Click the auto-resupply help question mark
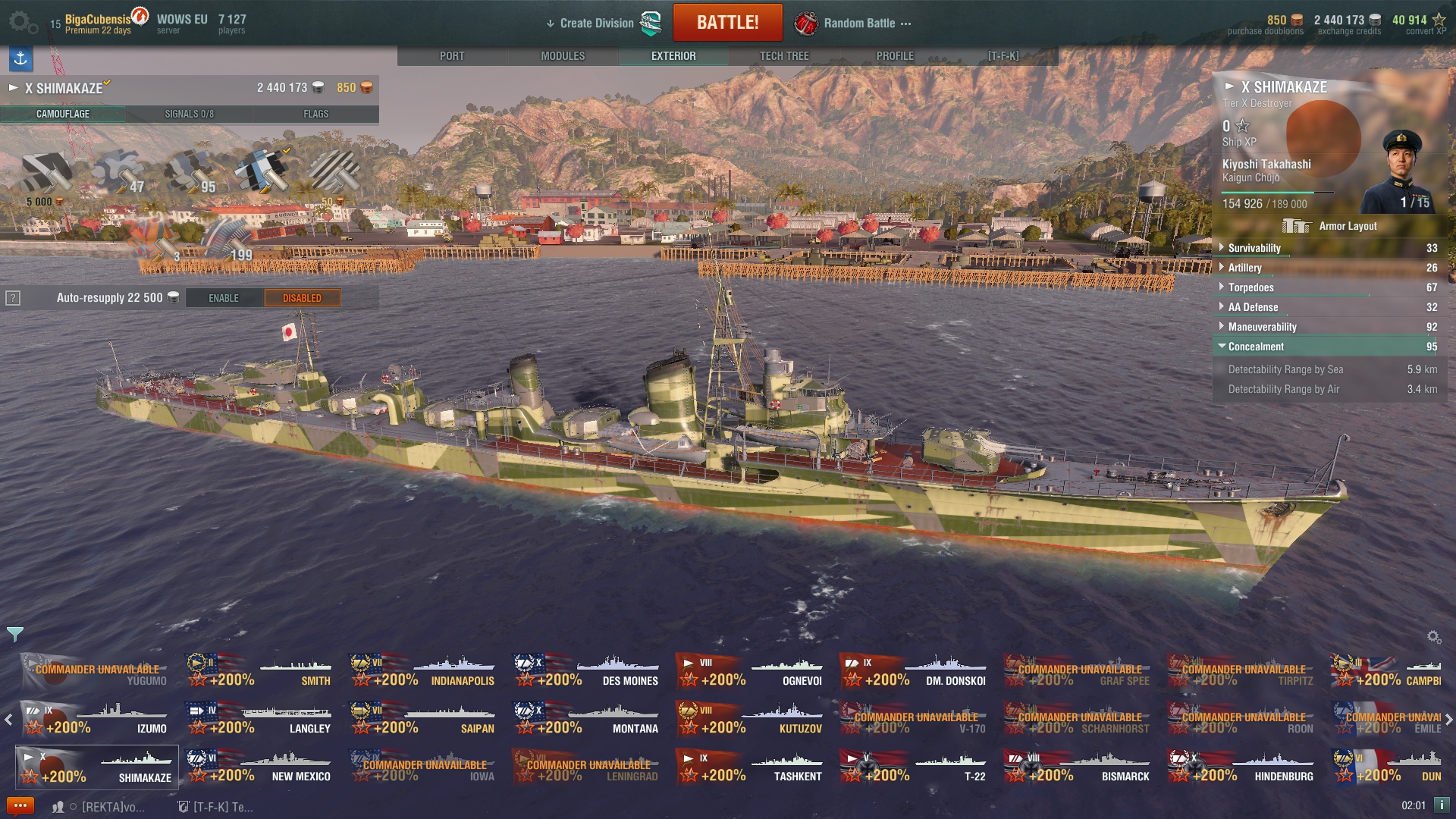1456x819 pixels. click(13, 298)
